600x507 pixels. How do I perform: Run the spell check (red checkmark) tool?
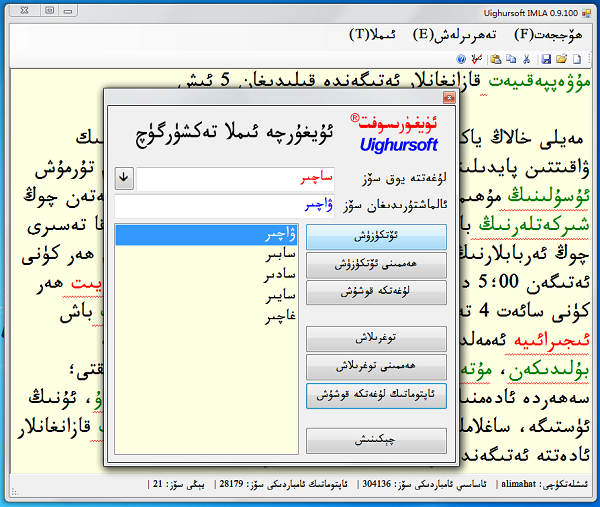point(476,59)
